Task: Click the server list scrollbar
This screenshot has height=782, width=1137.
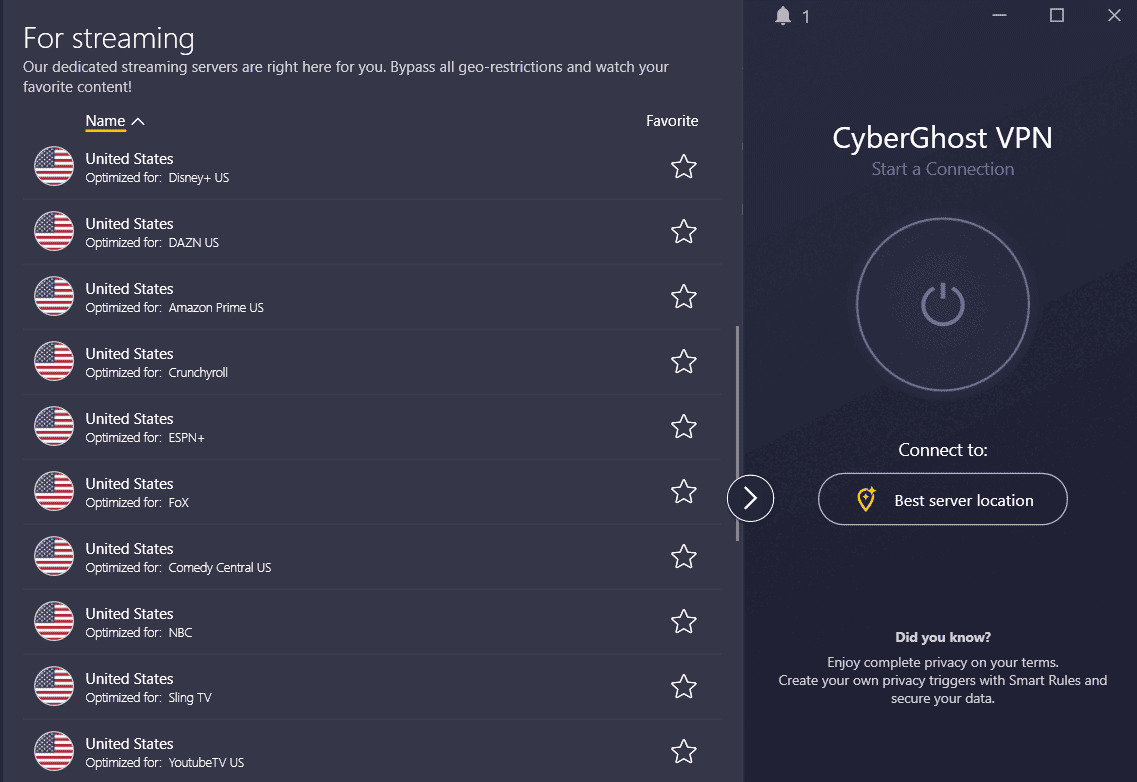Action: coord(737,433)
